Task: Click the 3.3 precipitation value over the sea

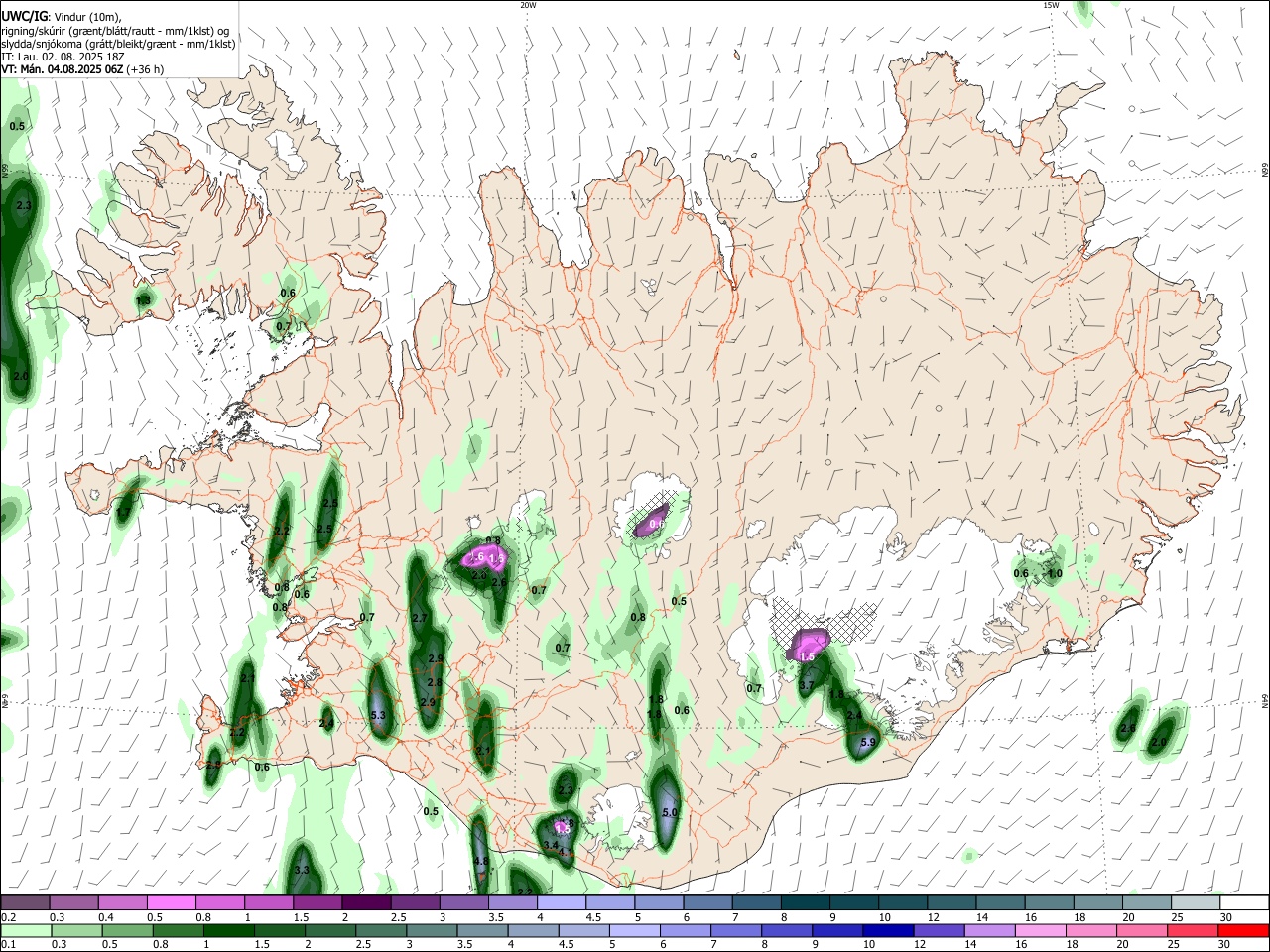Action: tap(303, 870)
